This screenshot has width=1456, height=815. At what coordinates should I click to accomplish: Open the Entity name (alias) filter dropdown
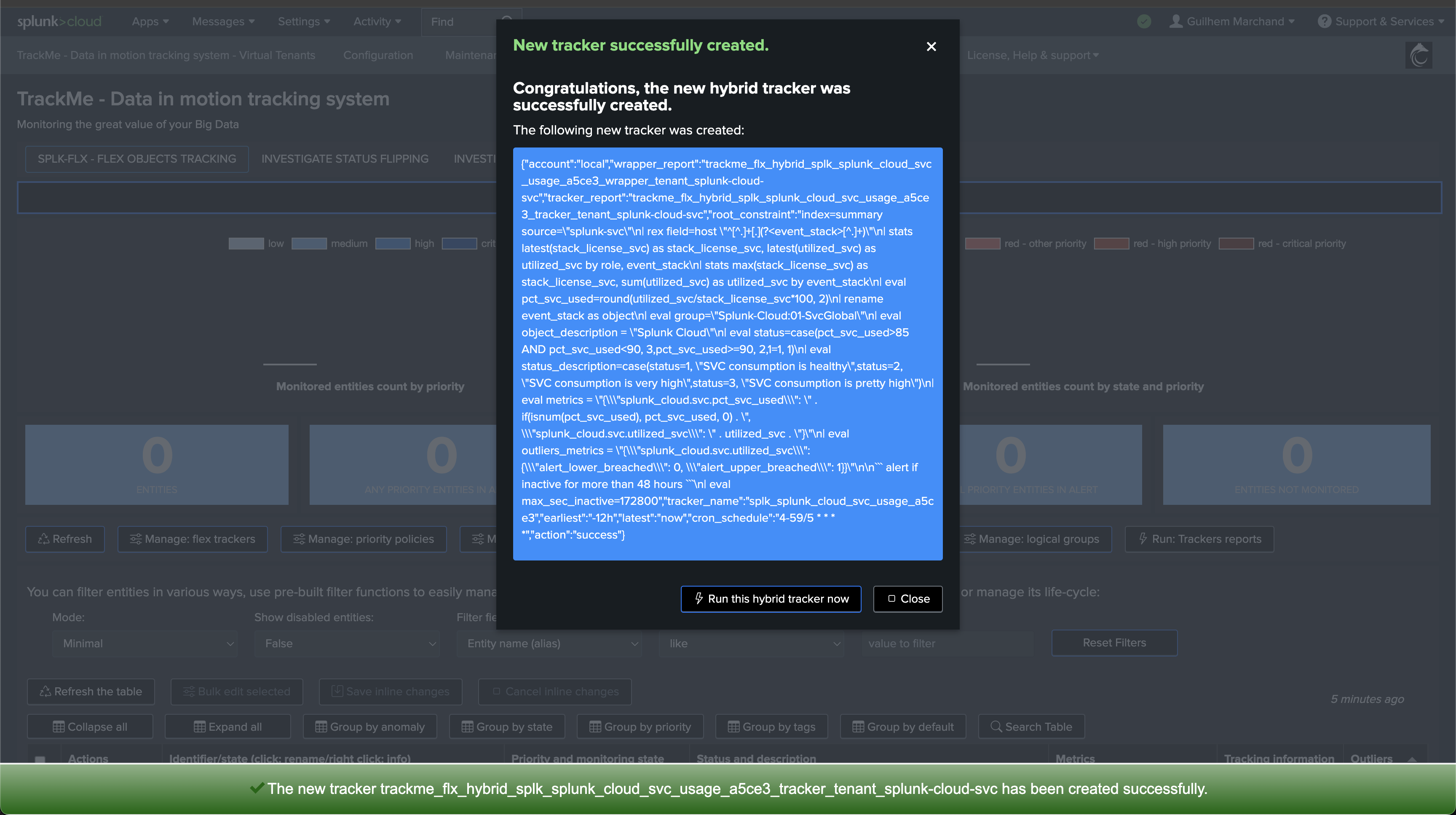549,643
